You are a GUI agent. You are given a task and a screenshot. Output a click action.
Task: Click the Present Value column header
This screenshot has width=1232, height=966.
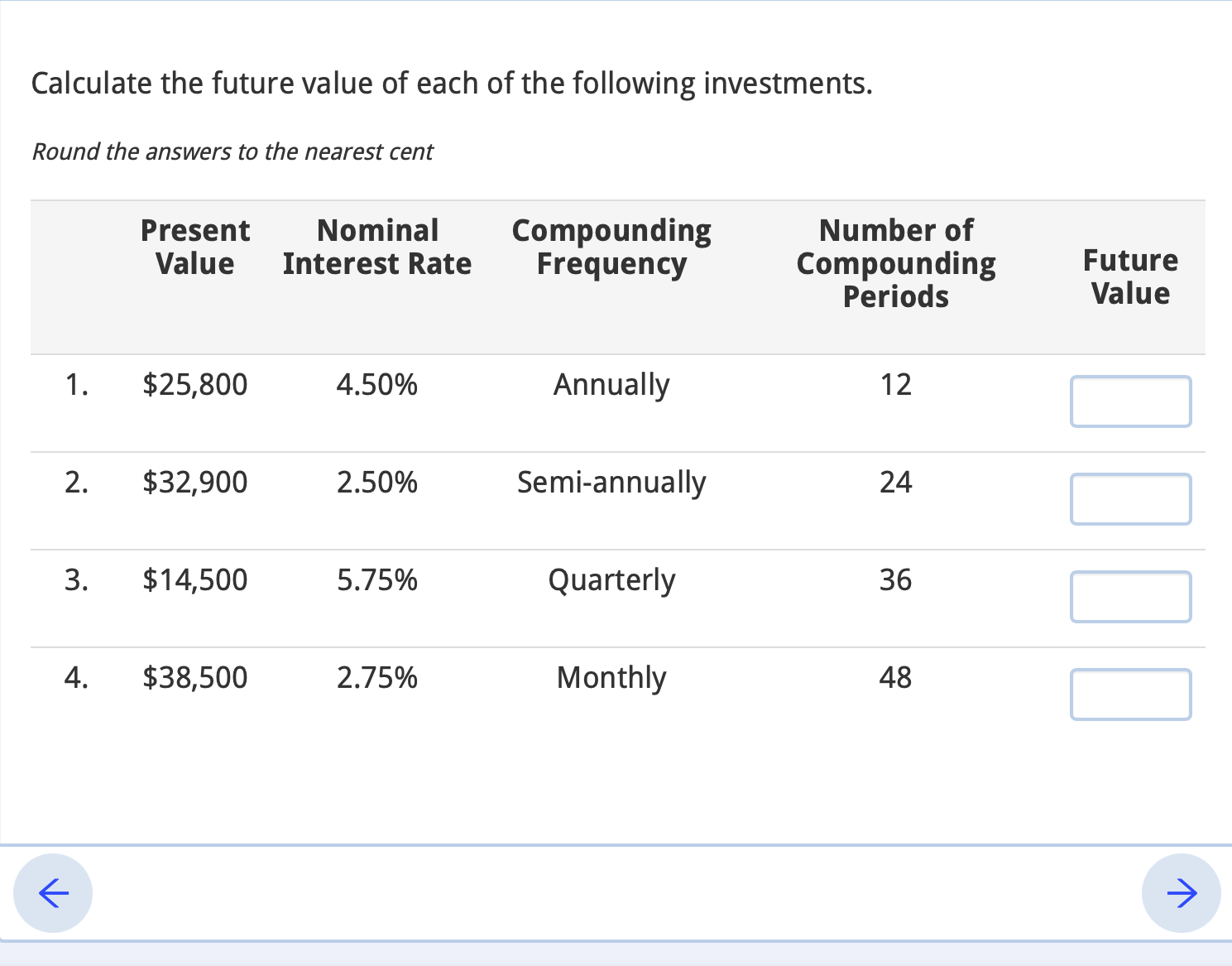point(194,247)
